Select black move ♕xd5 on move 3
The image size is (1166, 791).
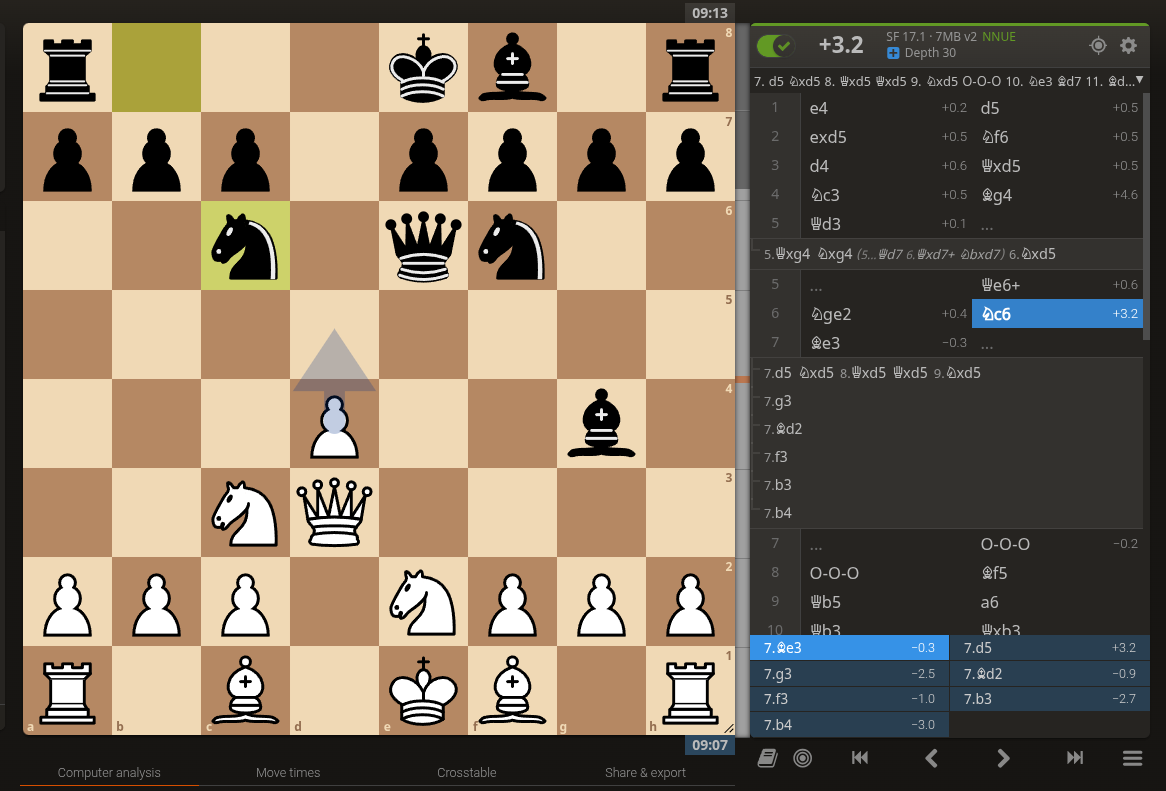tap(1057, 166)
